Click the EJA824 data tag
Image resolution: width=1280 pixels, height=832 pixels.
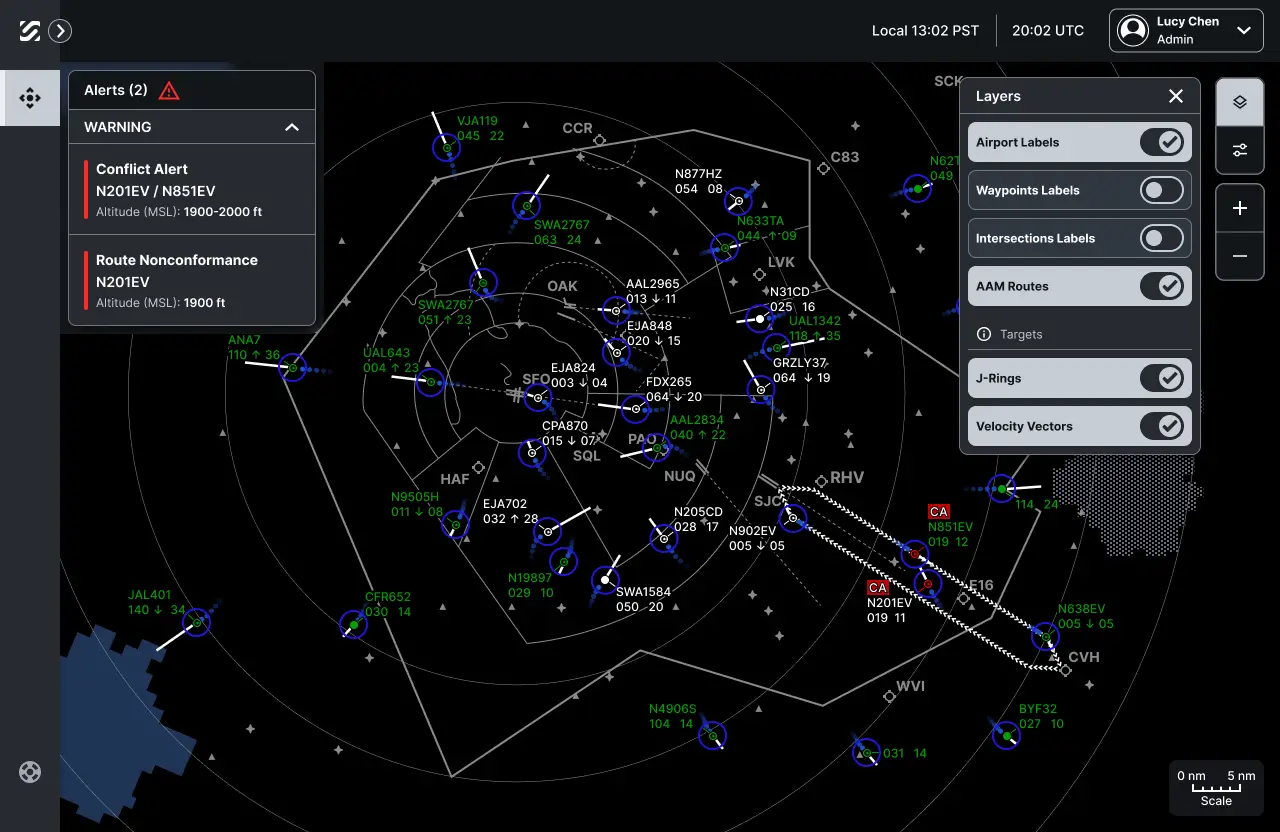coord(579,375)
